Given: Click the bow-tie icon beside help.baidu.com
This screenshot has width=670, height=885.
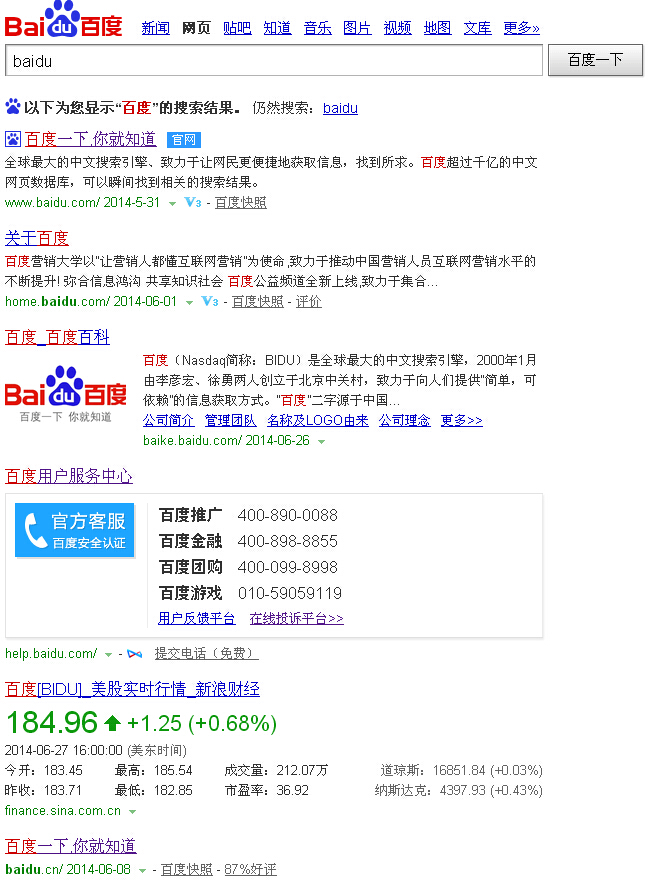Looking at the screenshot, I should (134, 654).
